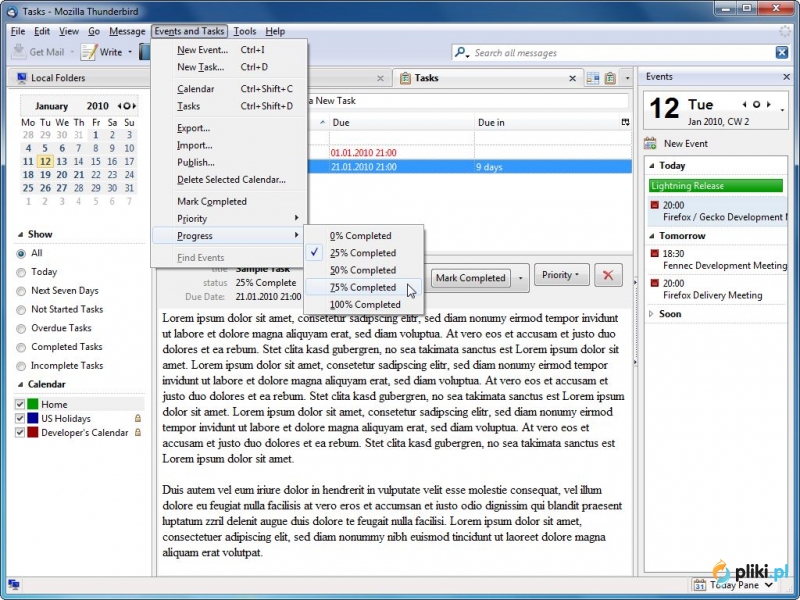Click the Due in column header
The height and width of the screenshot is (600, 800).
[546, 122]
